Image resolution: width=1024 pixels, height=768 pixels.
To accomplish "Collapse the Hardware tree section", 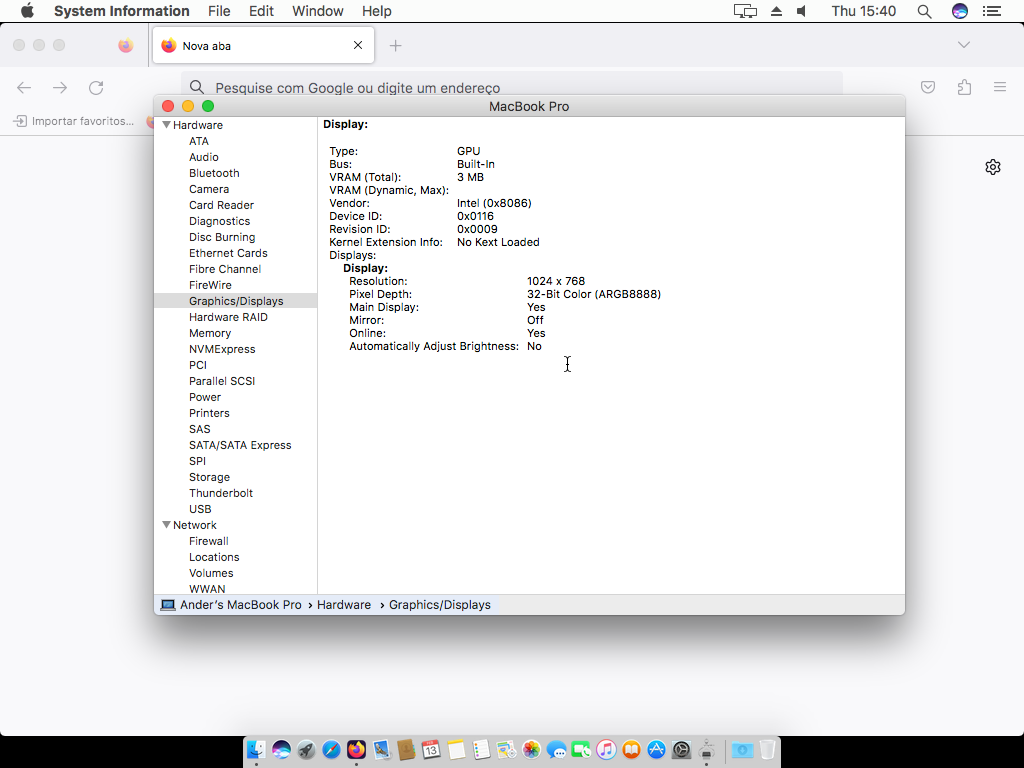I will (166, 125).
